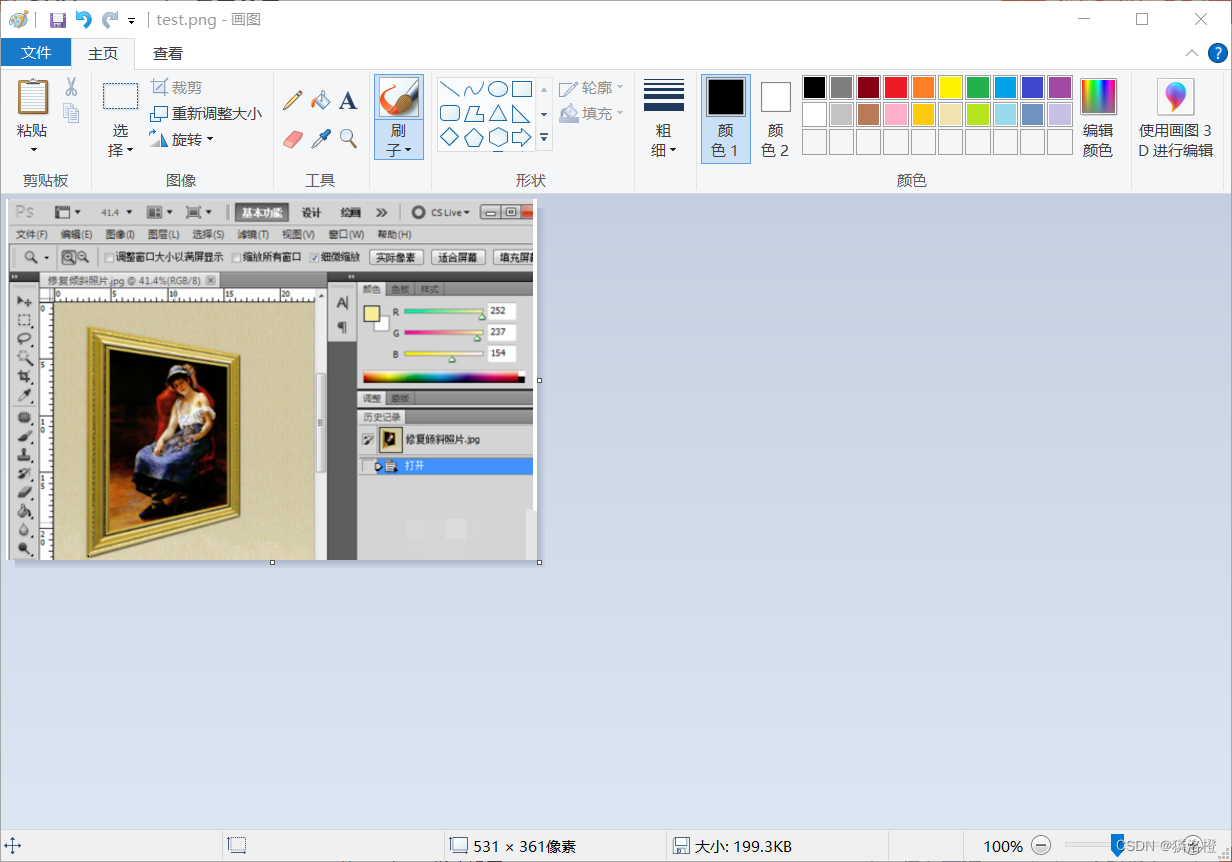Pick the yellow palette swatch
This screenshot has width=1232, height=862.
pyautogui.click(x=951, y=88)
